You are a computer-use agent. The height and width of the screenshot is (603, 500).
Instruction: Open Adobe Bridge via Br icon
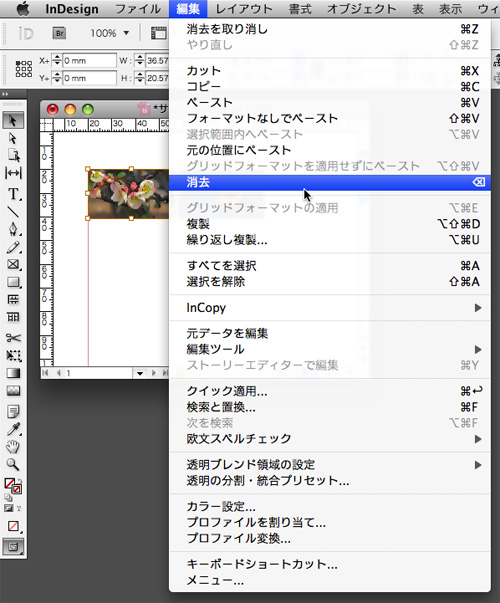[59, 33]
